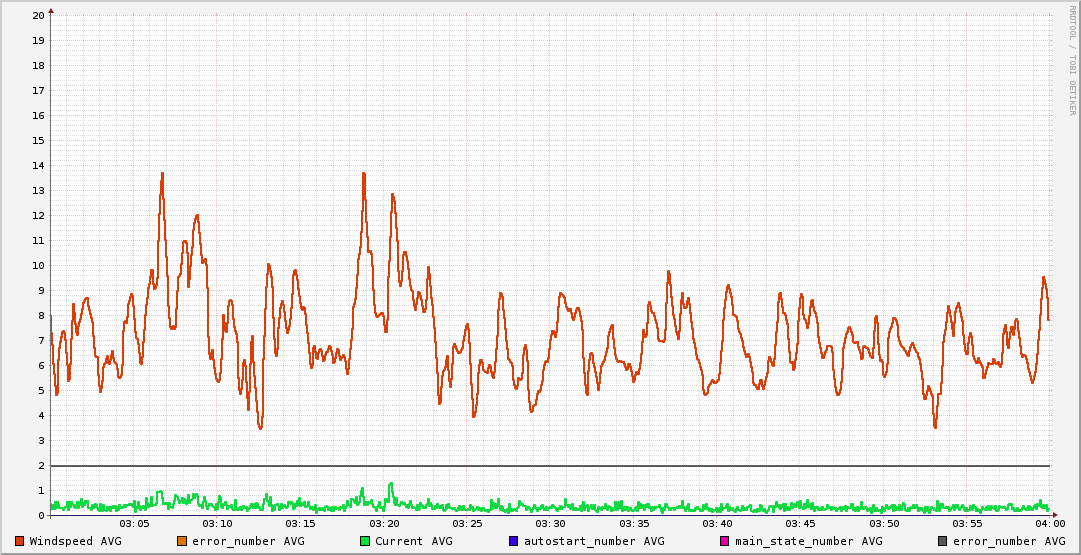
Task: Click the autostart_number AVG legend label
Action: (594, 541)
